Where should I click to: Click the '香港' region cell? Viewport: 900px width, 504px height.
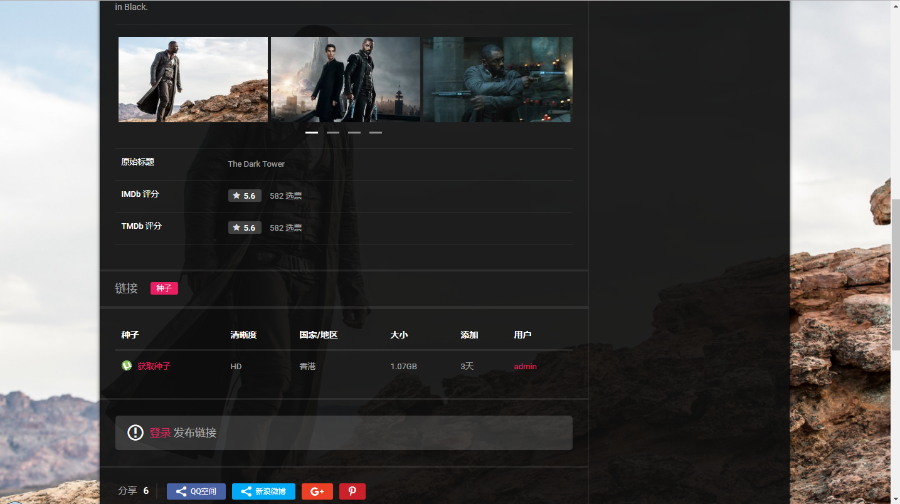tap(308, 366)
